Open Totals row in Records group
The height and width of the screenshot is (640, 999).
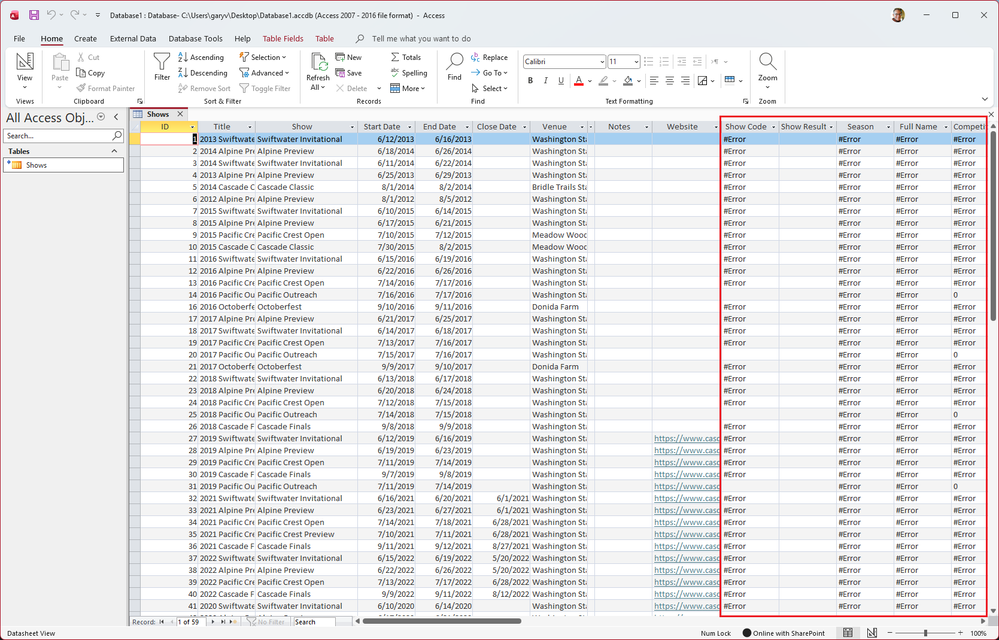(406, 57)
